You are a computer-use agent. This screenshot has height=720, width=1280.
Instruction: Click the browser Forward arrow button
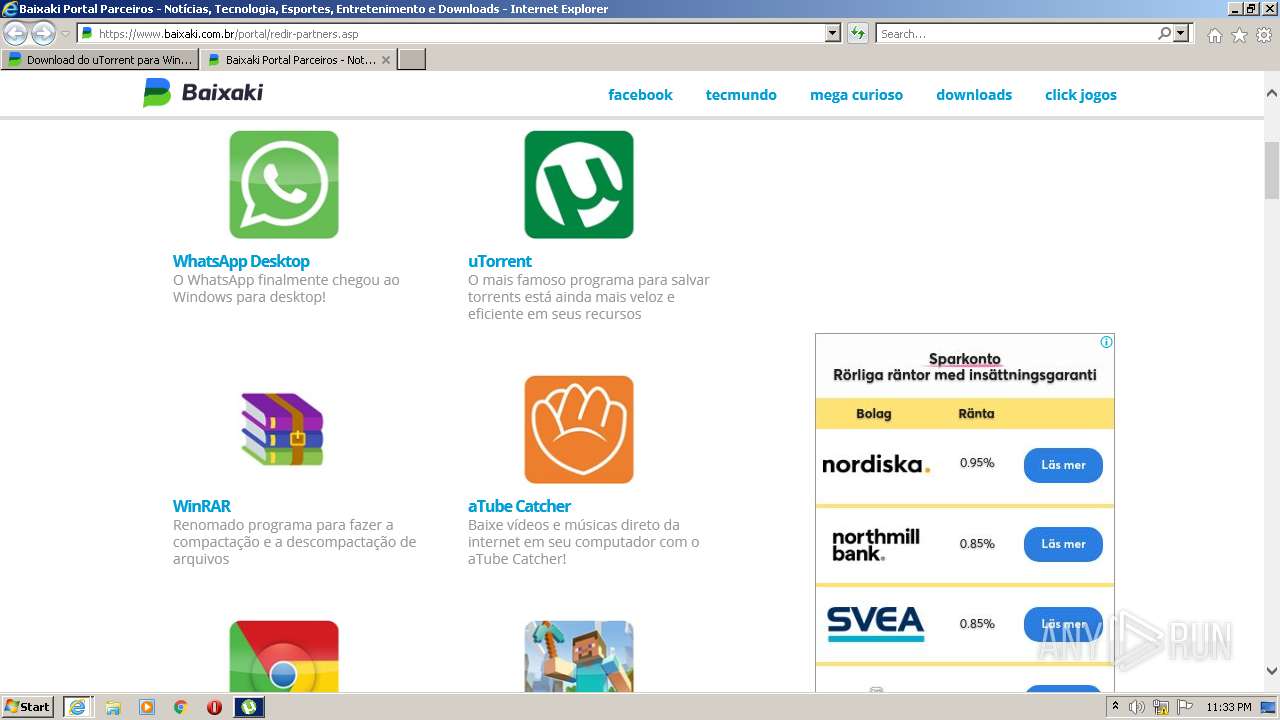43,34
